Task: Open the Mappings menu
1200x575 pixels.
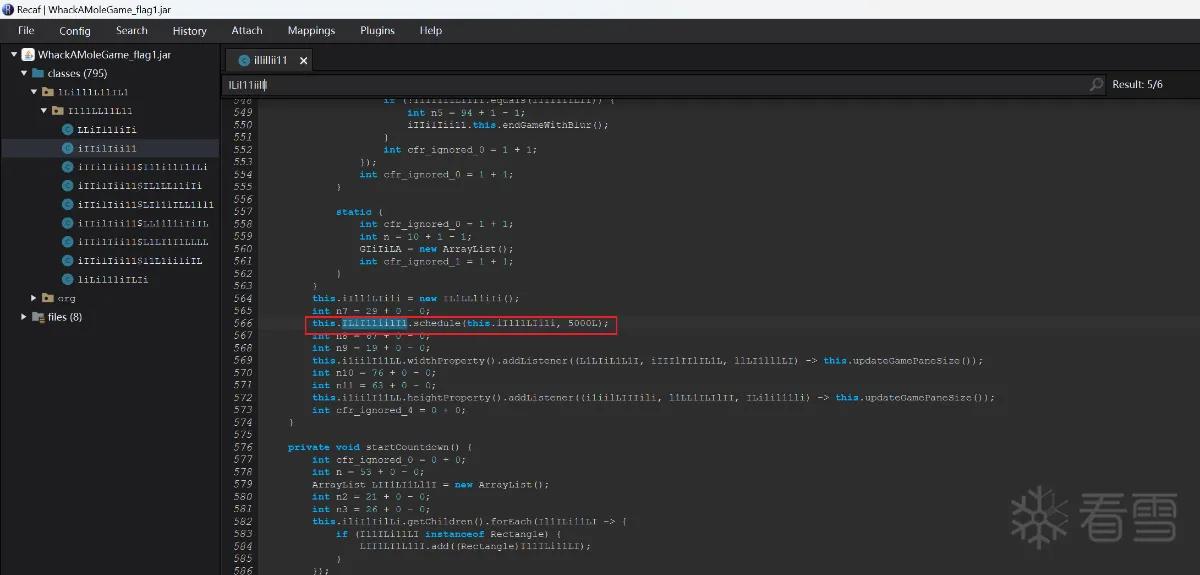Action: pos(311,31)
